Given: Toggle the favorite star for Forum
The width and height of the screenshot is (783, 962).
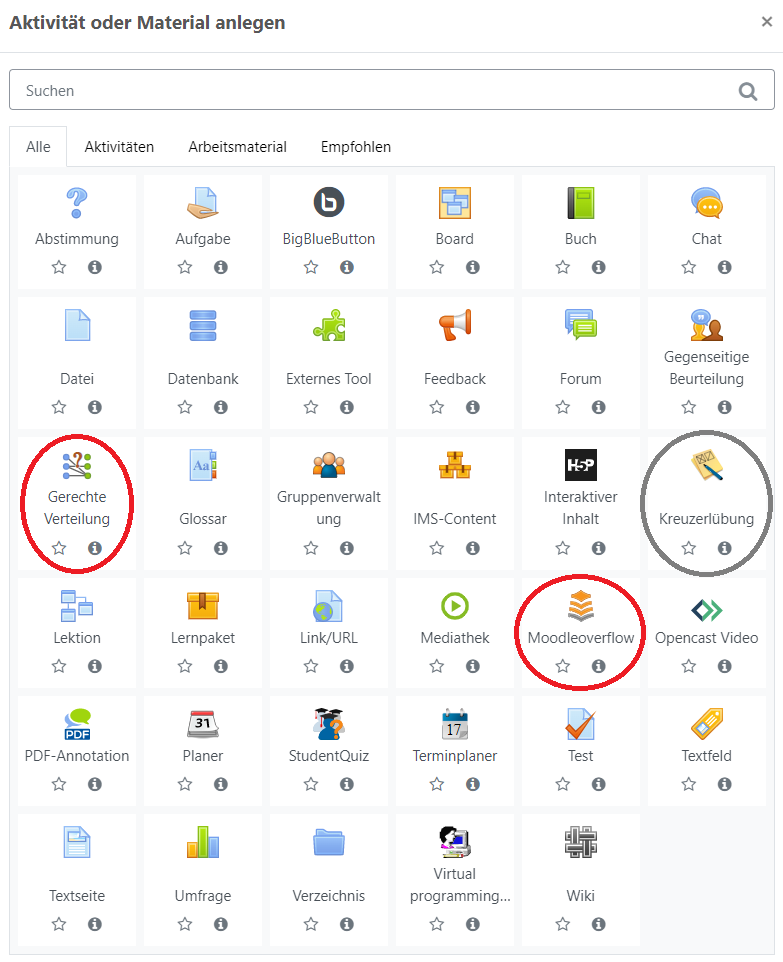Looking at the screenshot, I should [563, 407].
